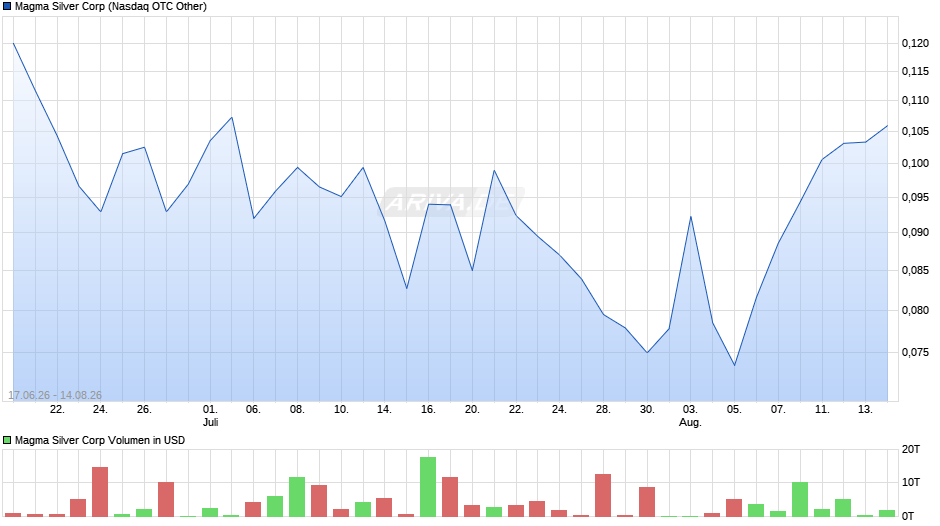This screenshot has width=940, height=526.
Task: Click the 01. Juli date label
Action: 210,415
